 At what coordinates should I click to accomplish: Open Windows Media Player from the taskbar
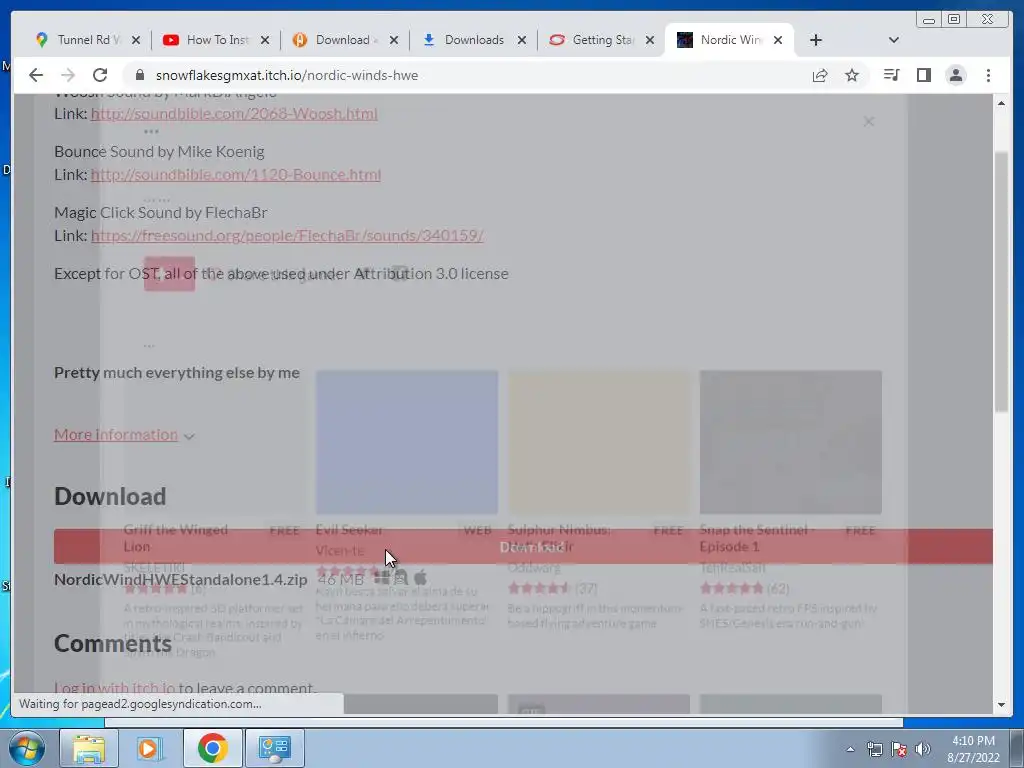click(x=150, y=748)
